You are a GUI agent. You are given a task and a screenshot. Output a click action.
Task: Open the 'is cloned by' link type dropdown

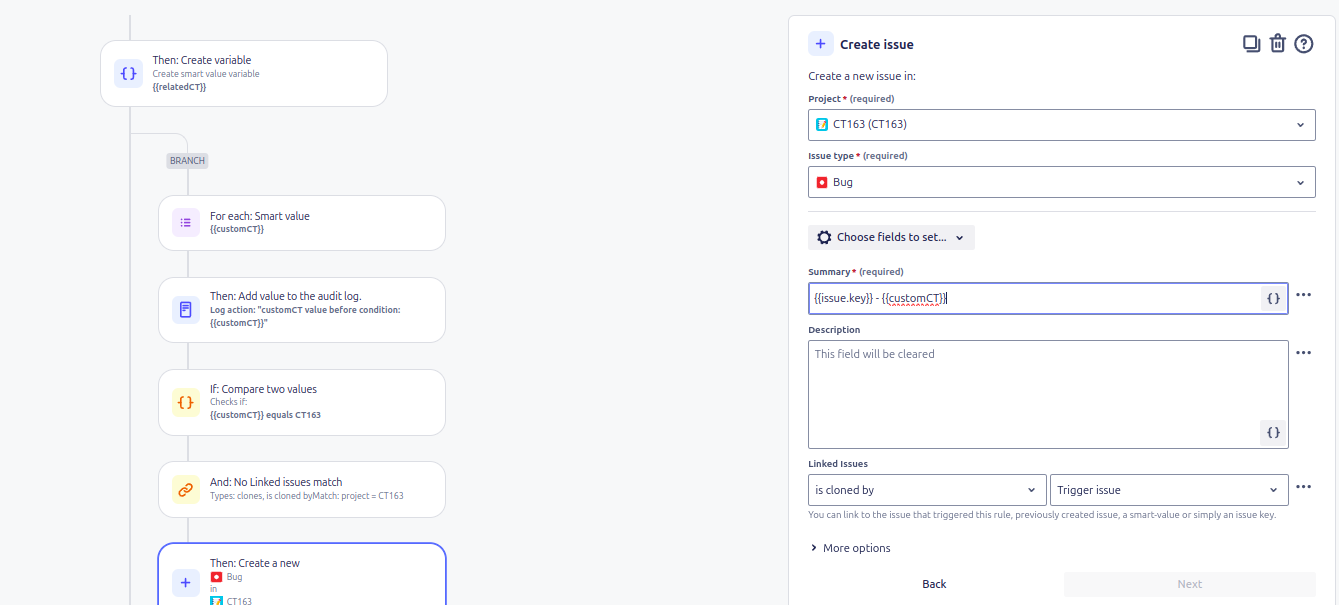[927, 490]
